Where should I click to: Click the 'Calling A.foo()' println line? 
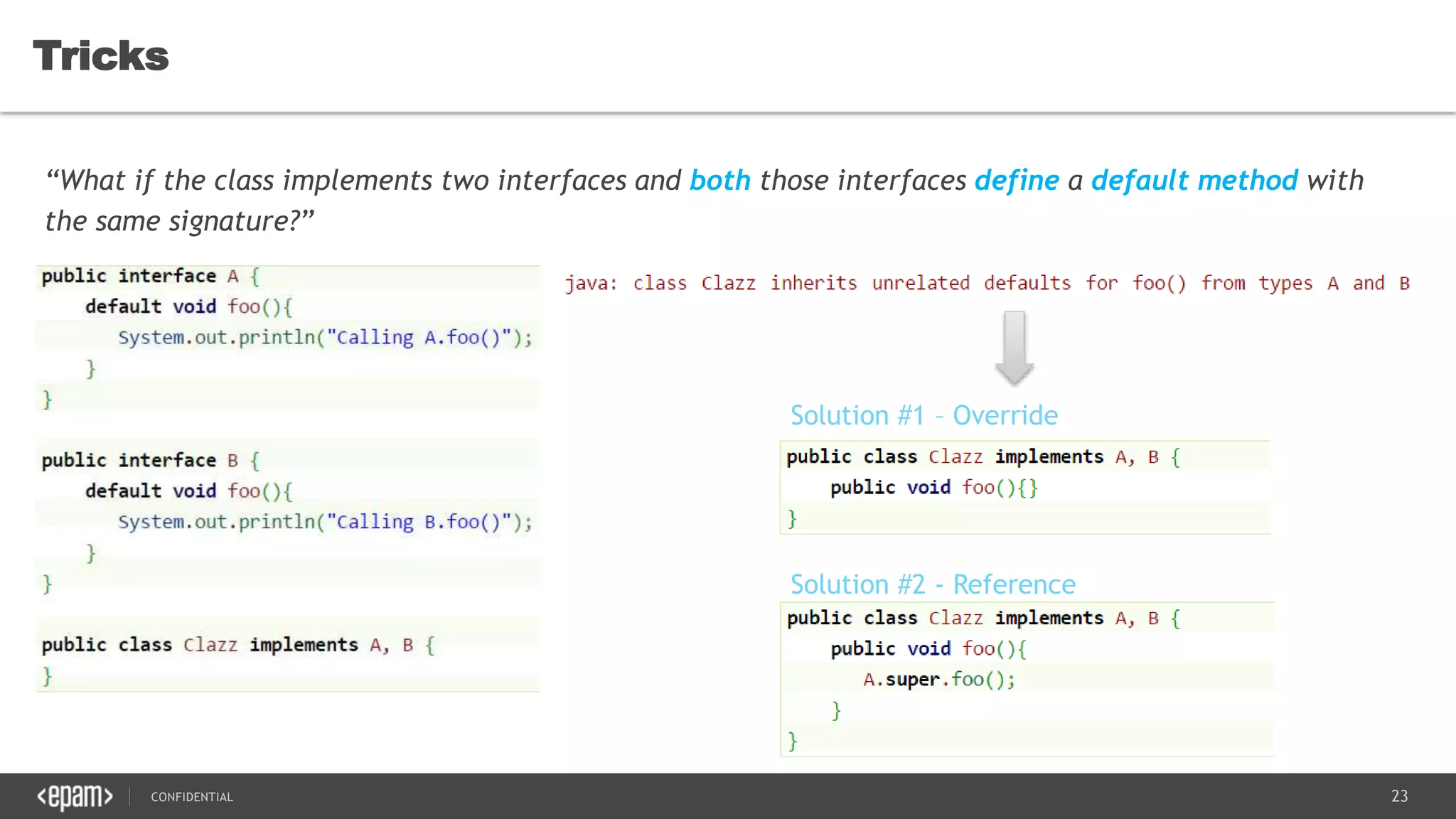point(325,338)
